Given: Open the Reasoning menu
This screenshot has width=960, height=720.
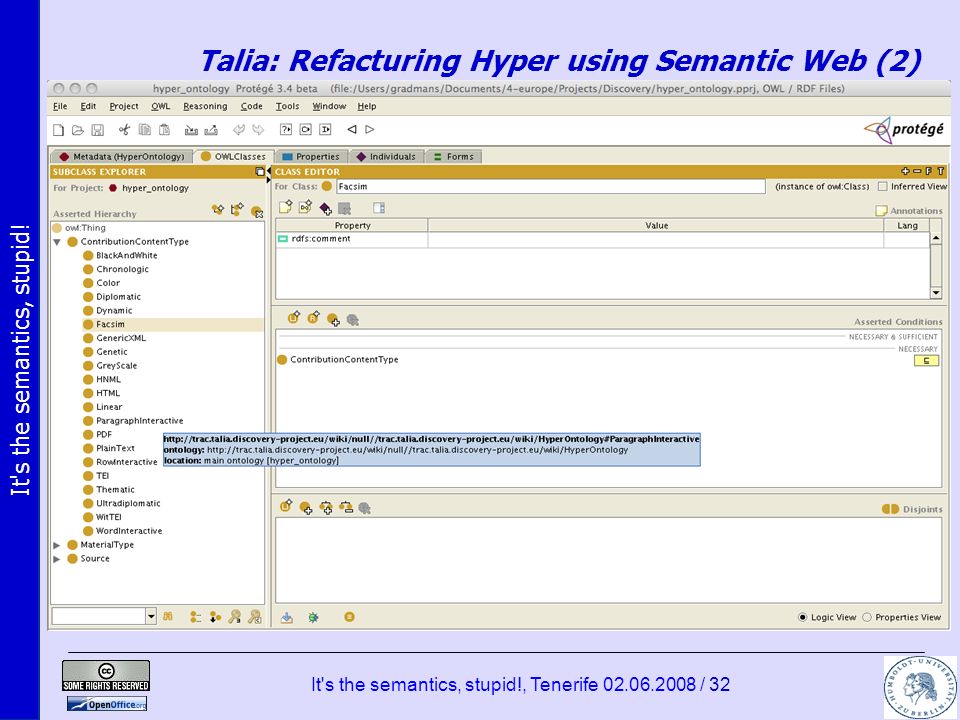Looking at the screenshot, I should point(205,107).
